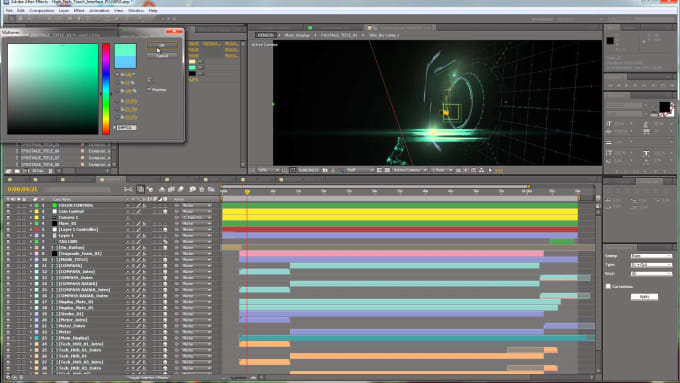This screenshot has width=680, height=383.
Task: Click the Character panel black fill swatch
Action: pyautogui.click(x=664, y=107)
